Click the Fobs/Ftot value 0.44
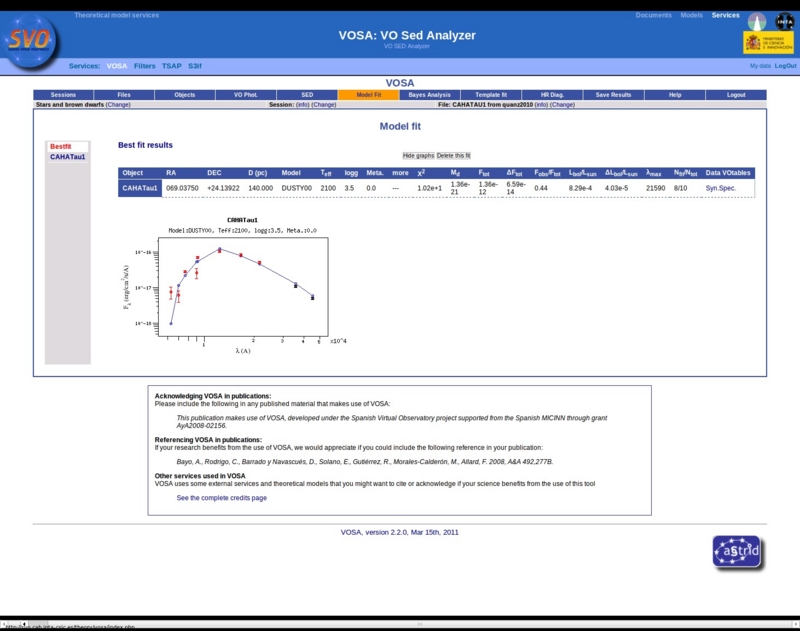This screenshot has height=631, width=800. coord(541,188)
